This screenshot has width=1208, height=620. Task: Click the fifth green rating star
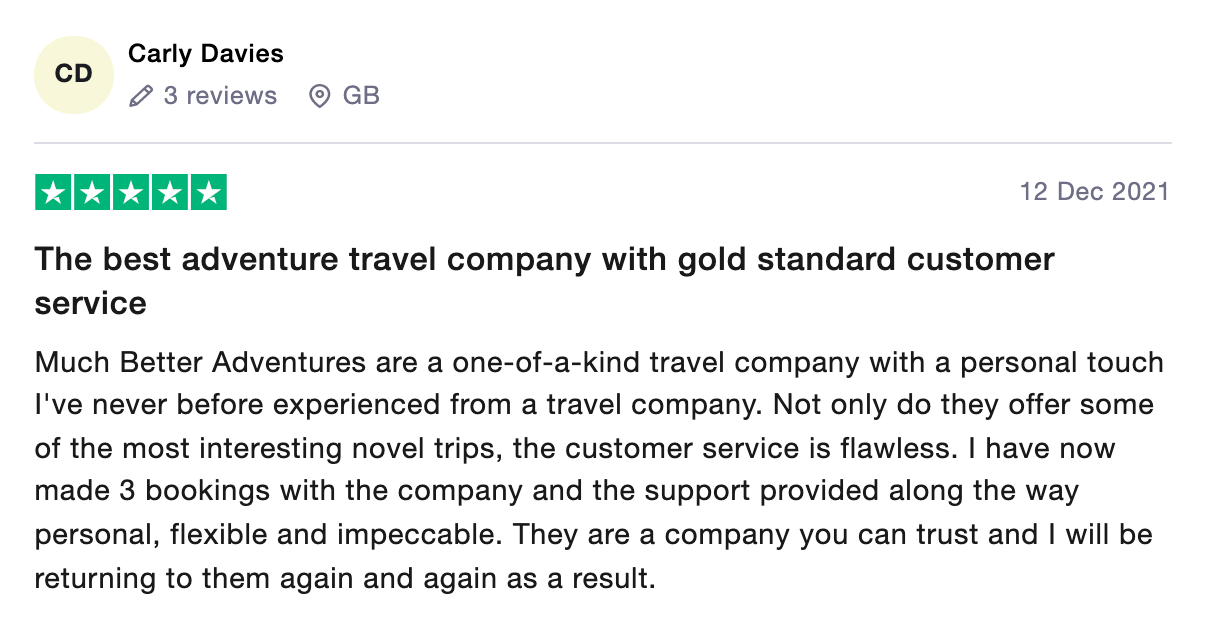click(208, 192)
